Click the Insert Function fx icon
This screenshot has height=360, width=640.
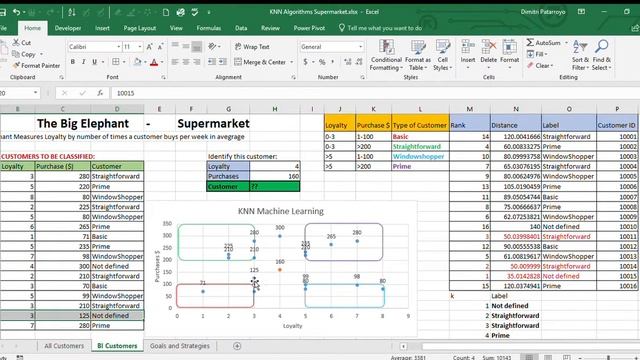click(x=100, y=93)
